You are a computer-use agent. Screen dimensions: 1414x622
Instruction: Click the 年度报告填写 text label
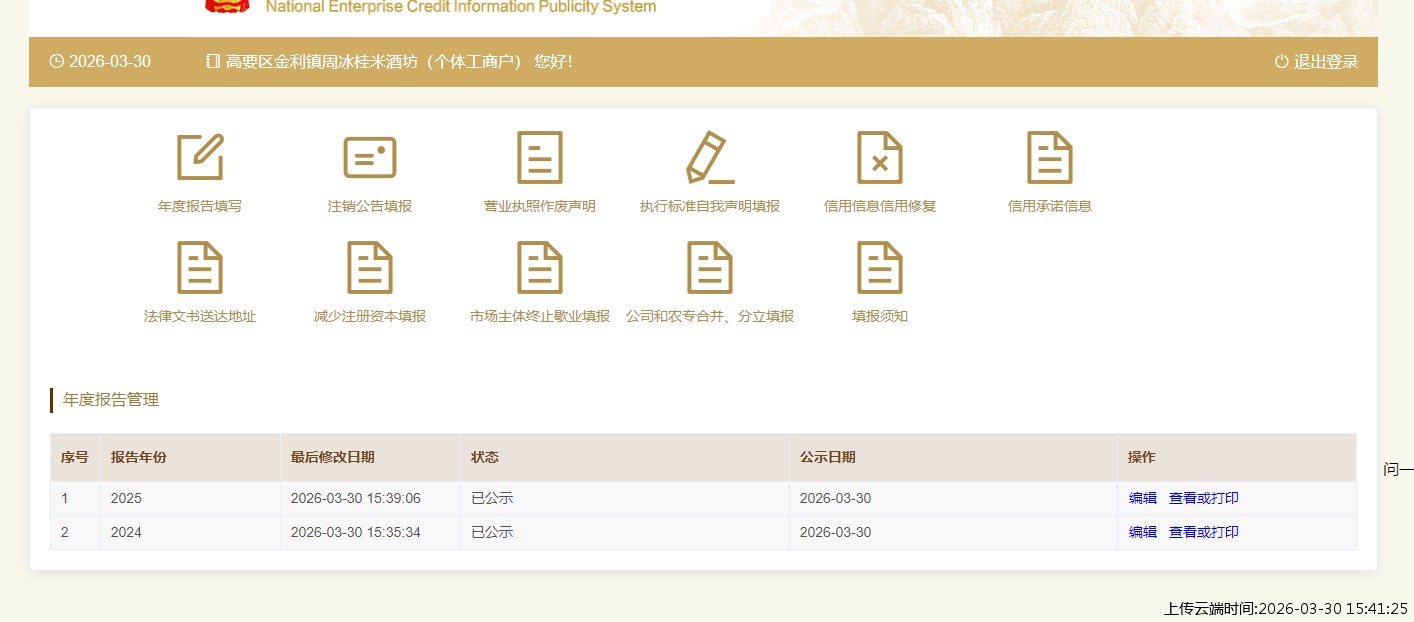click(x=200, y=206)
